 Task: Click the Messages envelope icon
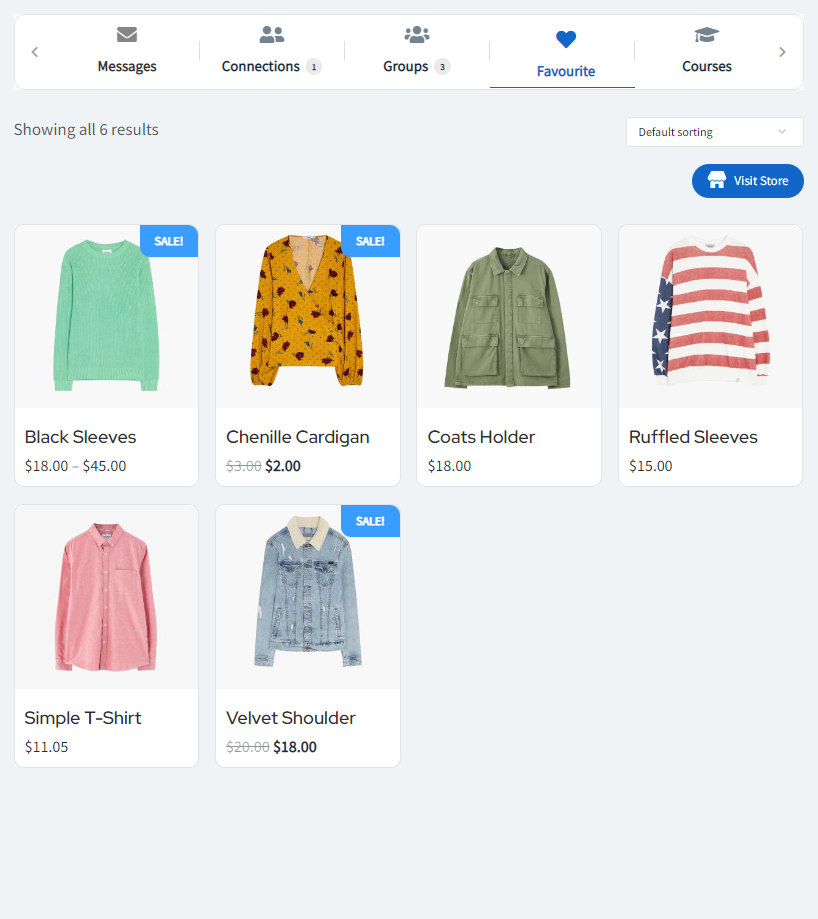coord(127,35)
